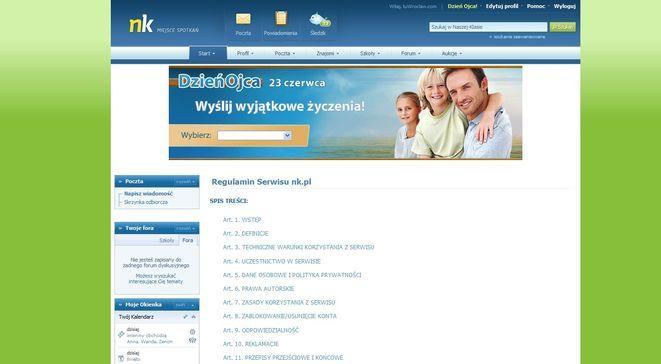Open the Znajomi navigation menu
Image resolution: width=661 pixels, height=364 pixels.
point(328,54)
